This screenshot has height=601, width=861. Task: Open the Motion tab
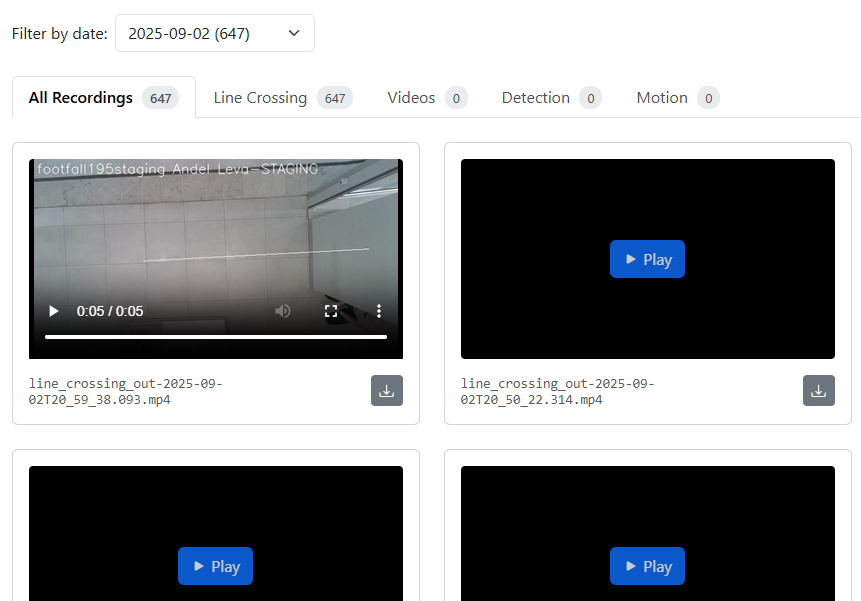(662, 97)
